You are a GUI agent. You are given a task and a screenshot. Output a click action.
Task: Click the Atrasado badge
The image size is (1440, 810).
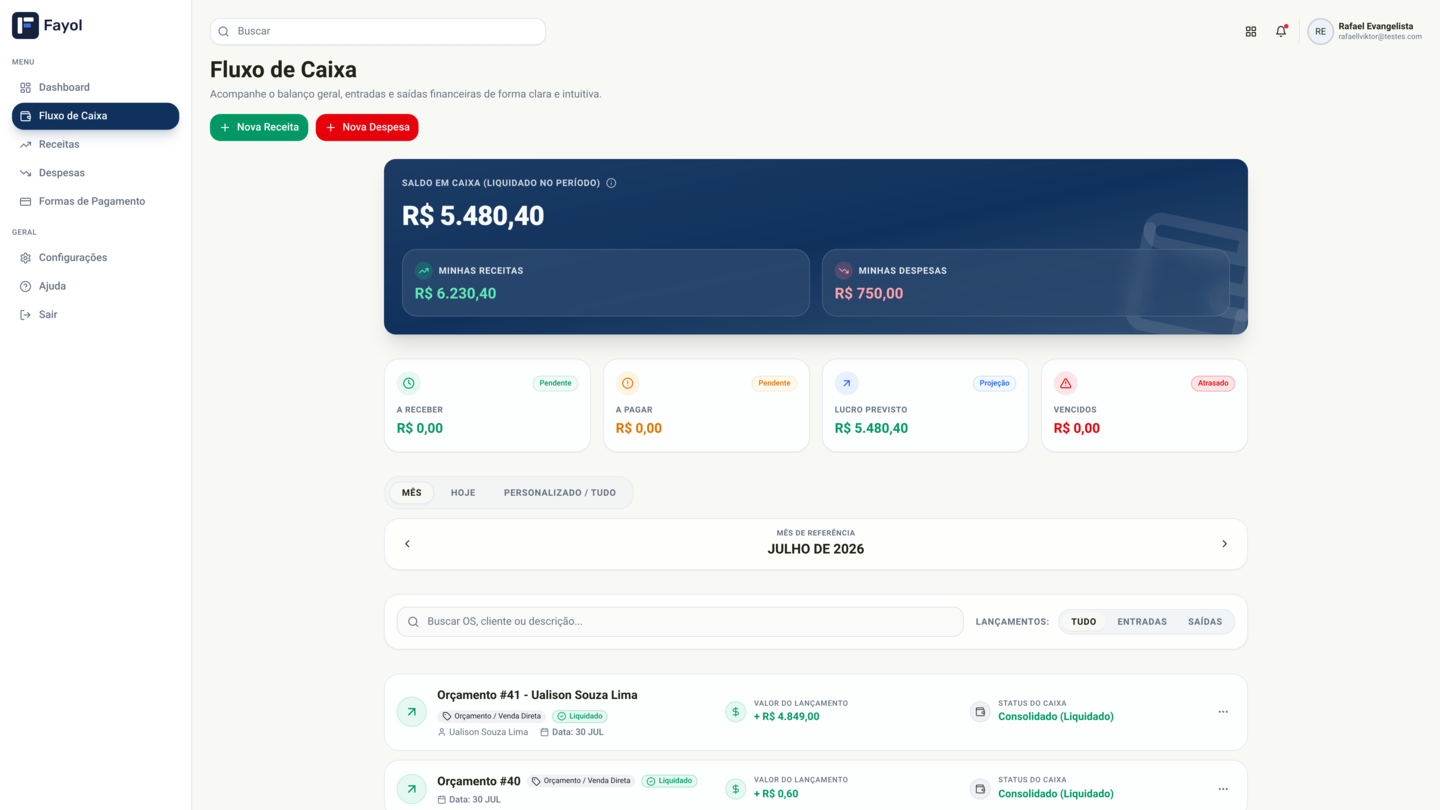(1213, 383)
